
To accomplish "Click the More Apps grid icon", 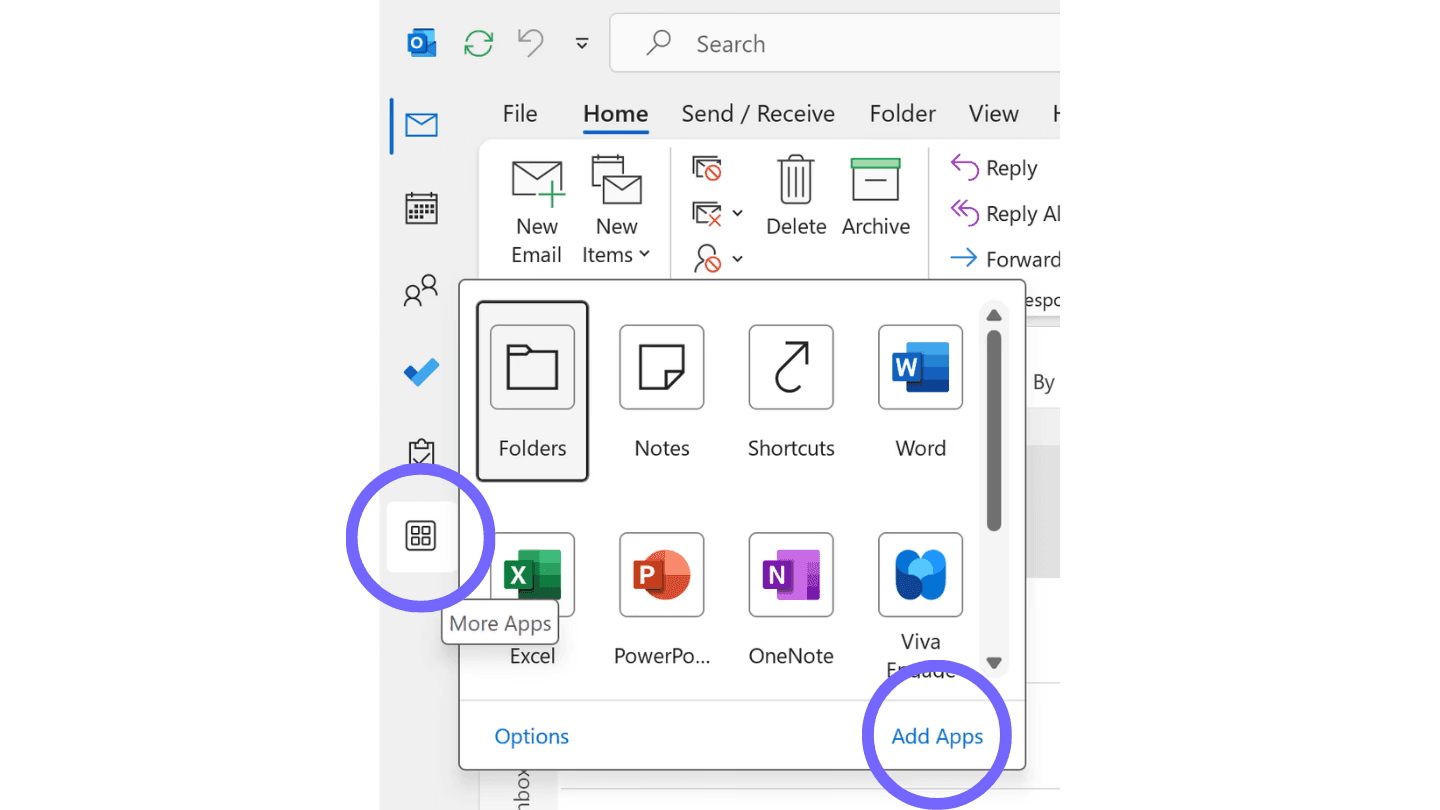I will click(421, 536).
